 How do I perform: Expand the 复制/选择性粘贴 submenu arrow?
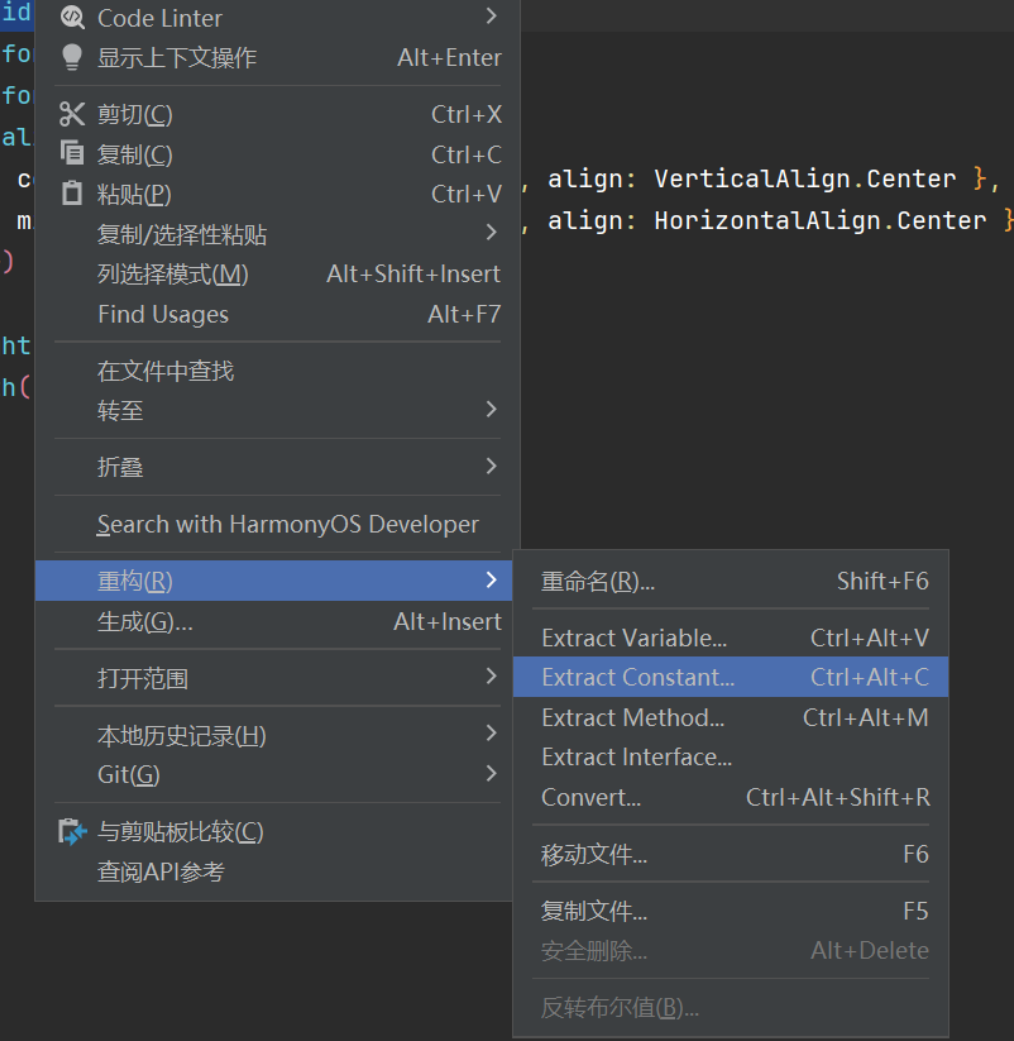[x=491, y=233]
